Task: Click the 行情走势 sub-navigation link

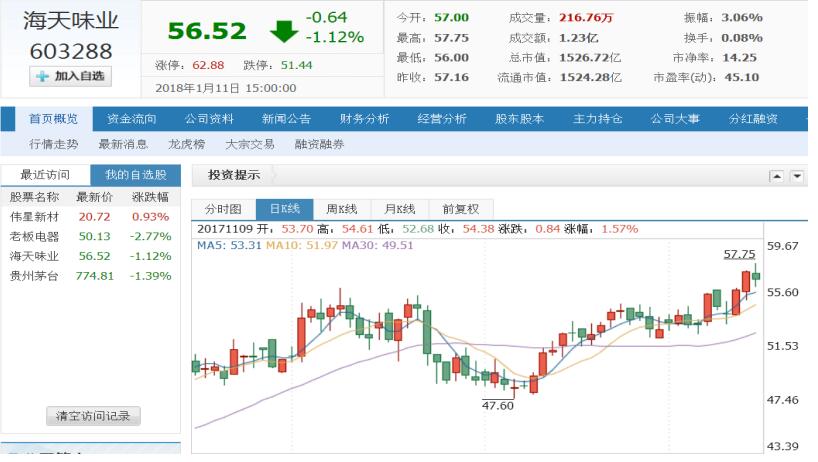Action: 54,144
